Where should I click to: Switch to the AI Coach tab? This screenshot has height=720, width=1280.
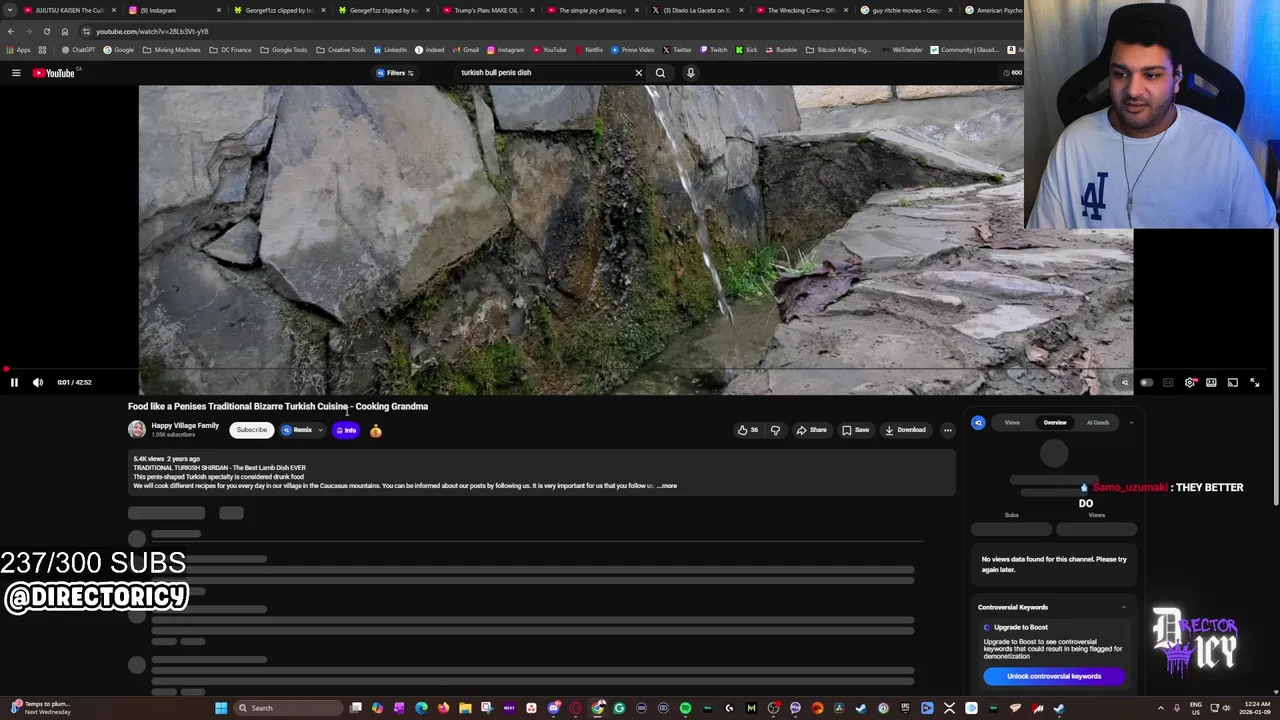pos(1097,423)
